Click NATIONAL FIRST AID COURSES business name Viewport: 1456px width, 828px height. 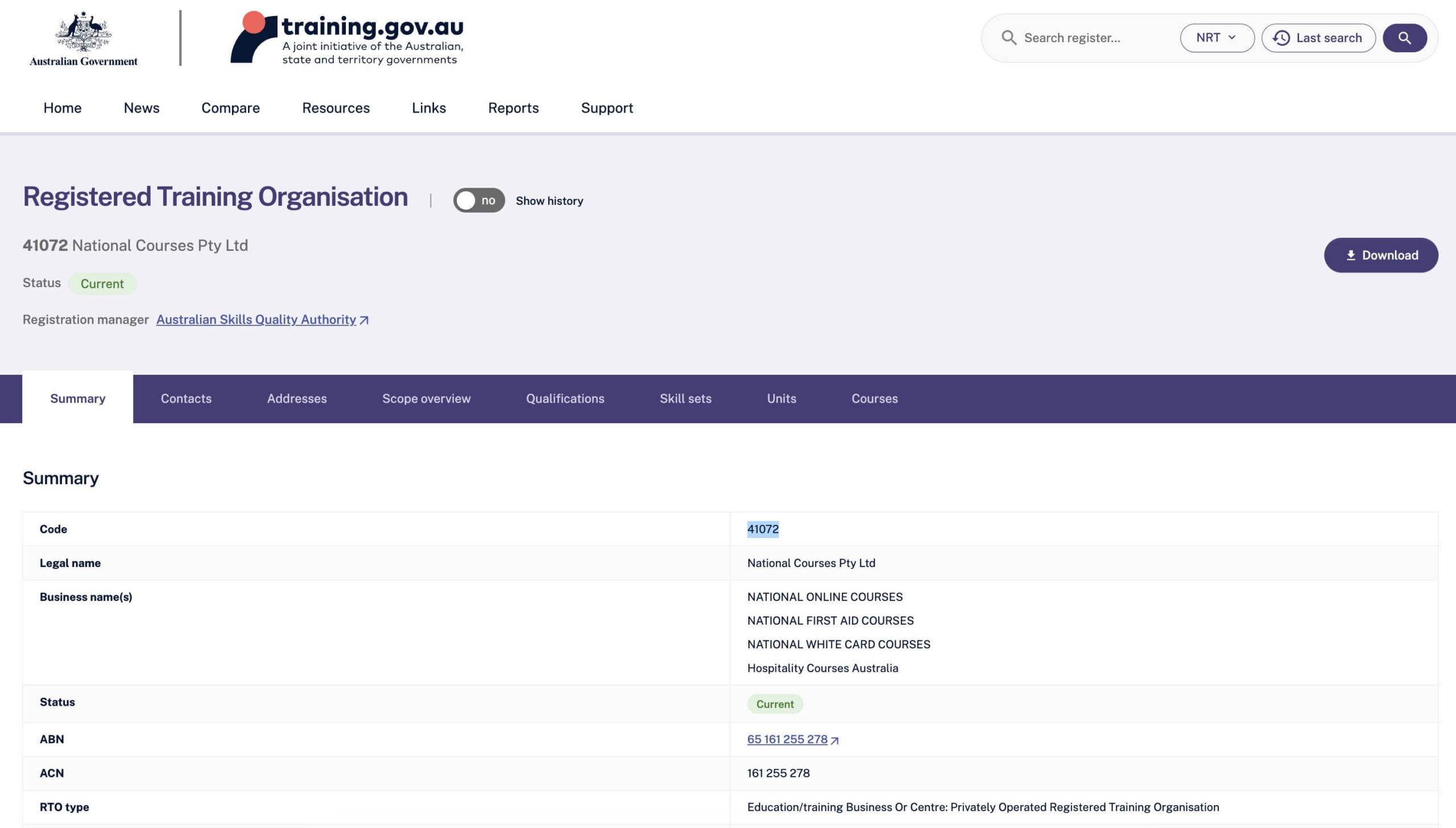tap(830, 621)
